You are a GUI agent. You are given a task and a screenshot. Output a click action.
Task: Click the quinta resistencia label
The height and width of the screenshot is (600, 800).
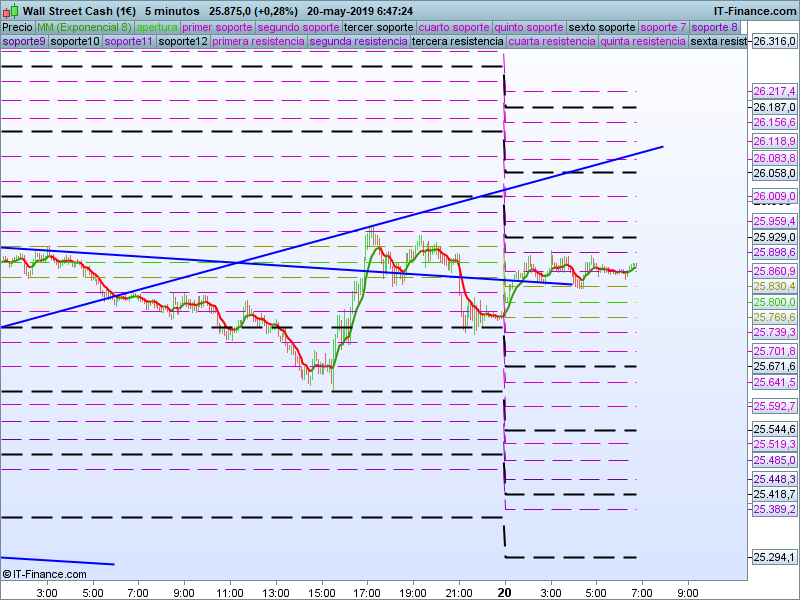click(643, 41)
